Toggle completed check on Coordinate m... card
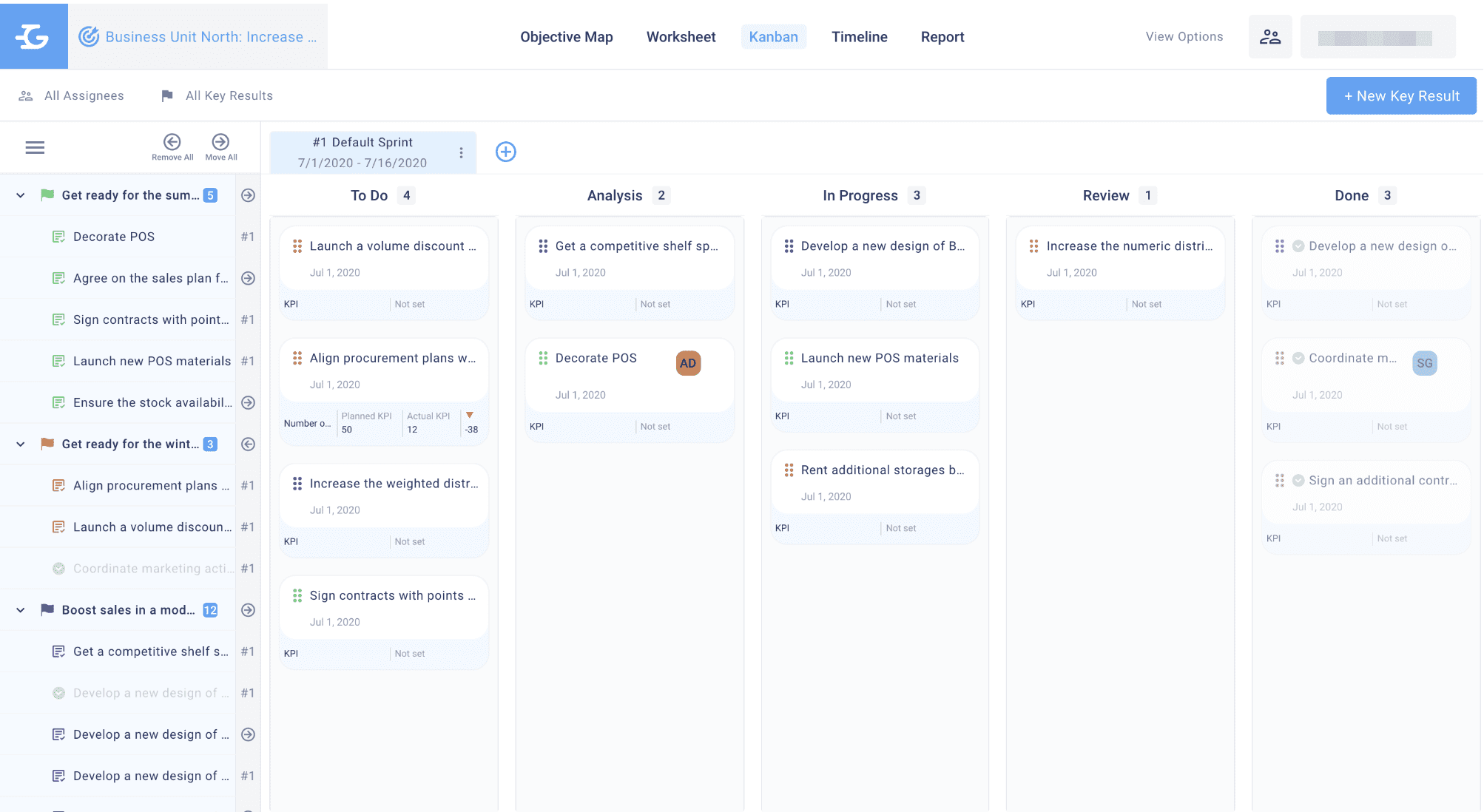This screenshot has width=1484, height=812. tap(1298, 358)
